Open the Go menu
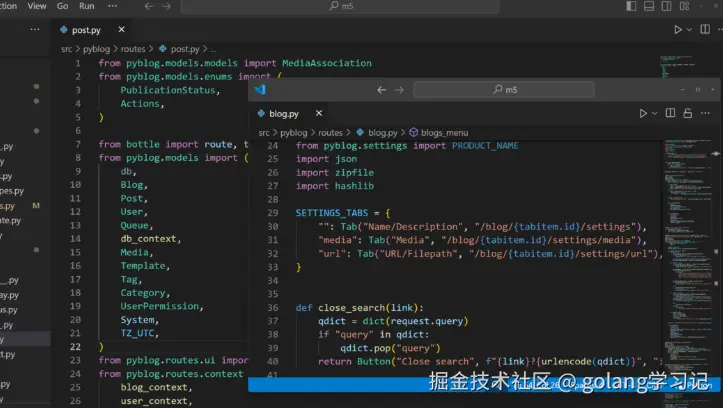This screenshot has height=408, width=723. tap(62, 6)
